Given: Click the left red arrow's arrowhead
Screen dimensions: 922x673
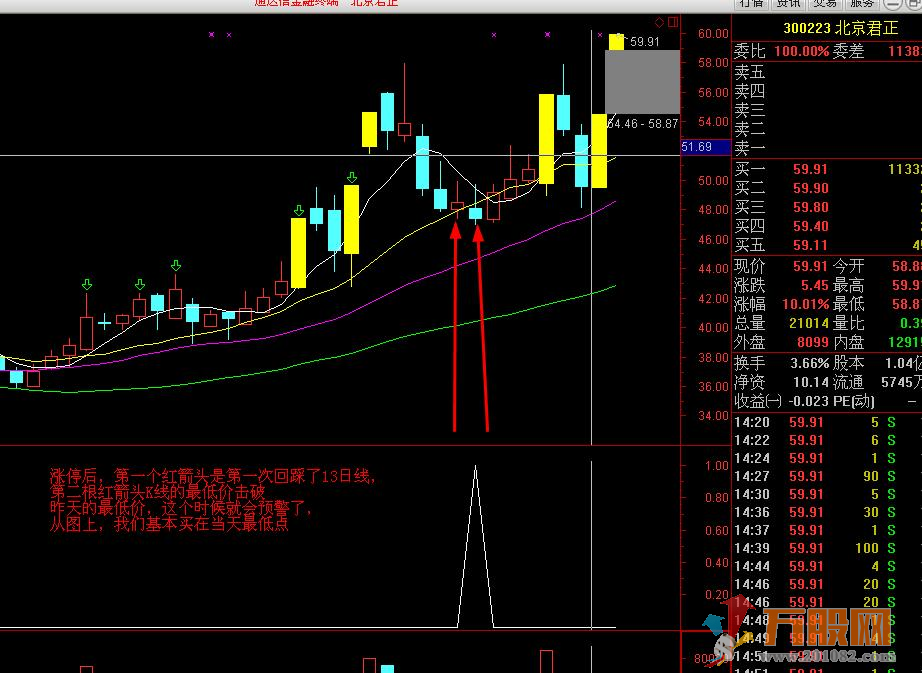Looking at the screenshot, I should [x=455, y=230].
